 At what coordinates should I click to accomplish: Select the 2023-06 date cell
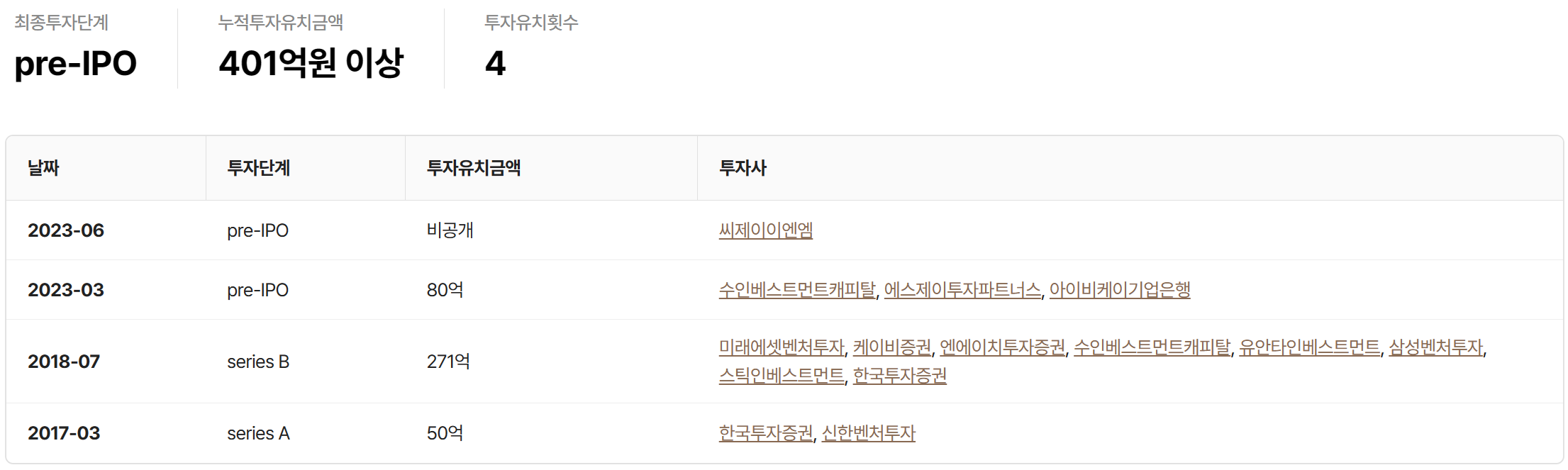[x=66, y=230]
